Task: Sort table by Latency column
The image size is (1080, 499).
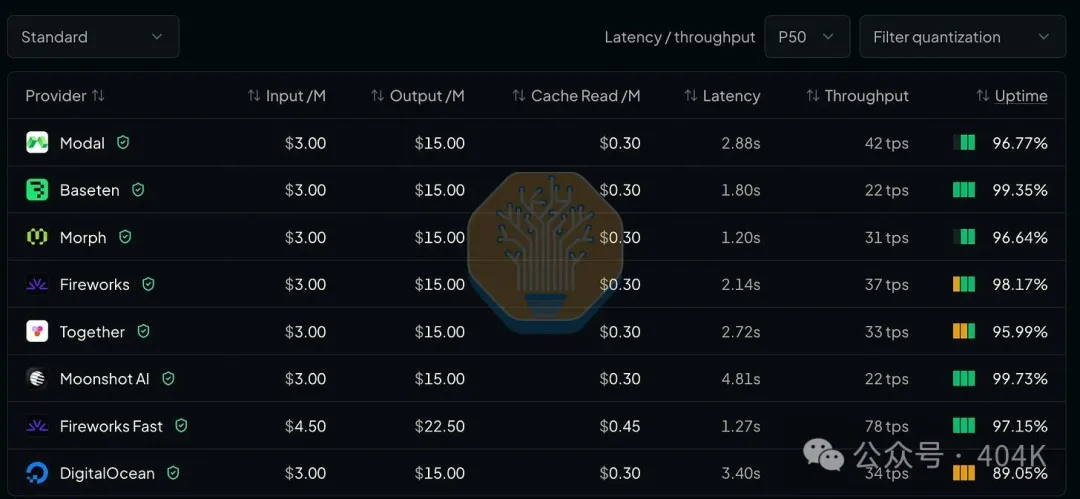Action: point(722,96)
